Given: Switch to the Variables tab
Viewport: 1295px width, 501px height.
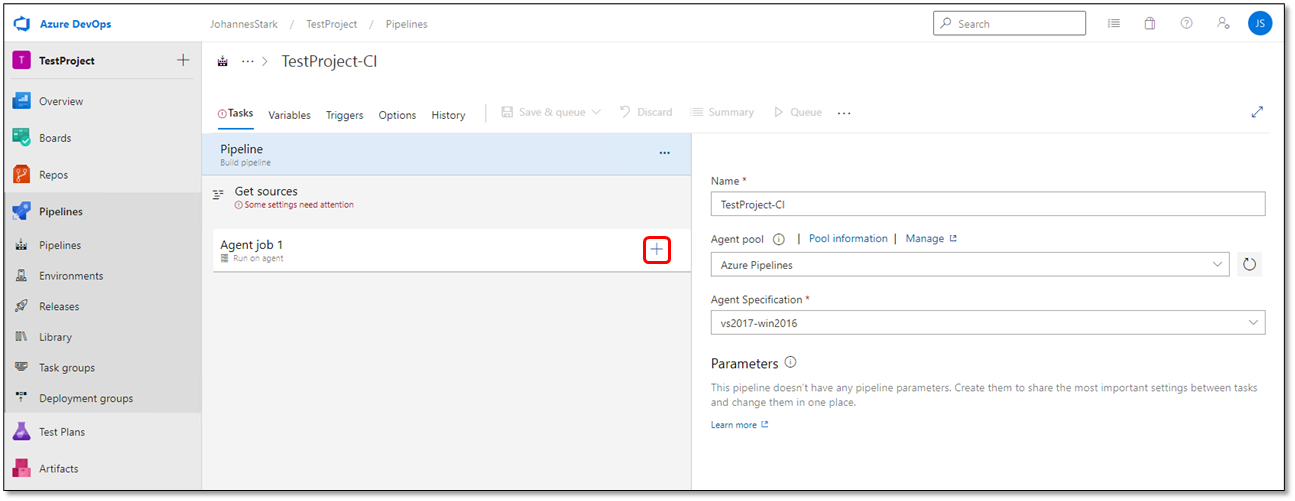Looking at the screenshot, I should click(x=289, y=115).
